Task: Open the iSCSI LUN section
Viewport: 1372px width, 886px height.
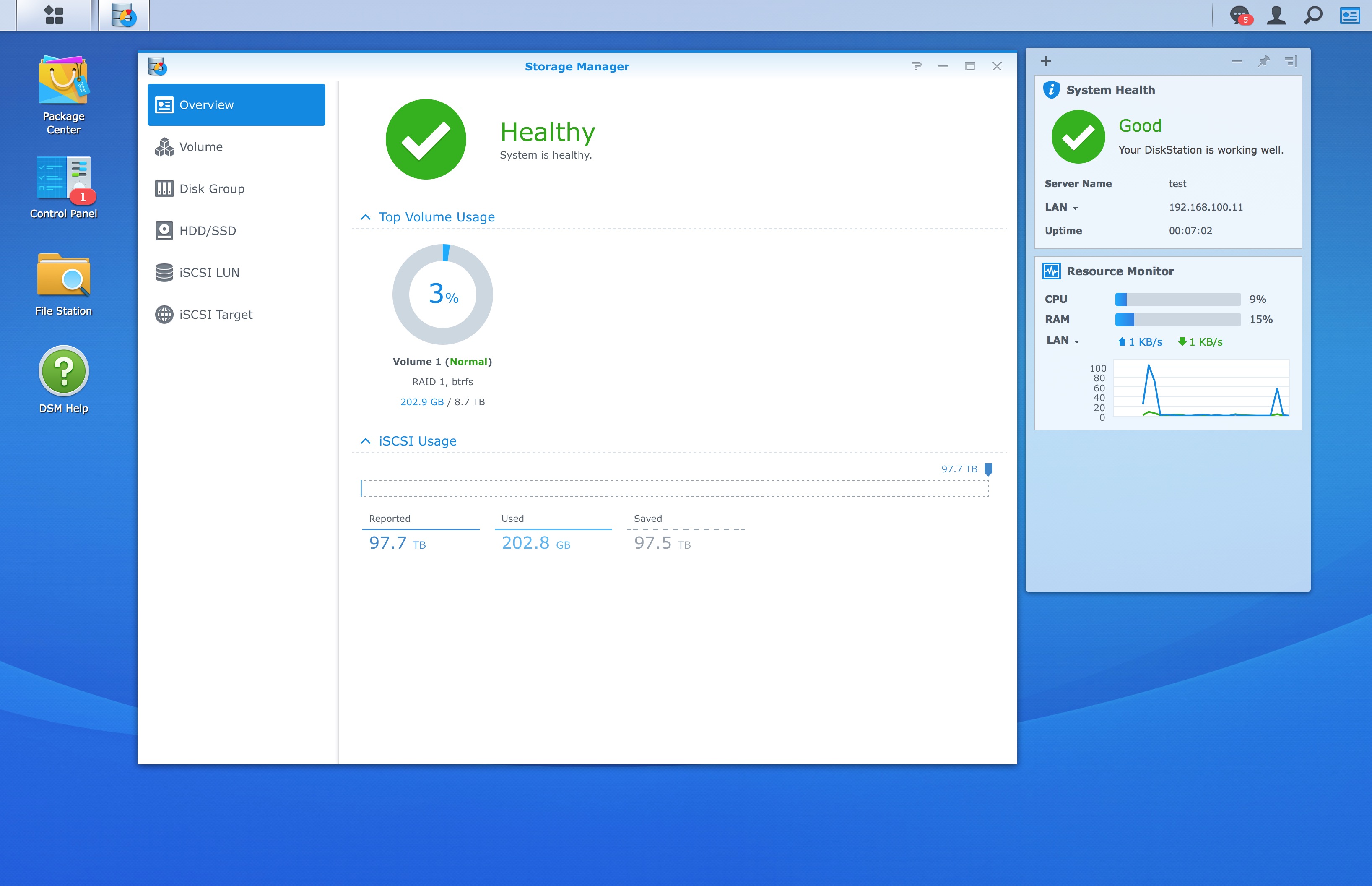Action: 210,272
